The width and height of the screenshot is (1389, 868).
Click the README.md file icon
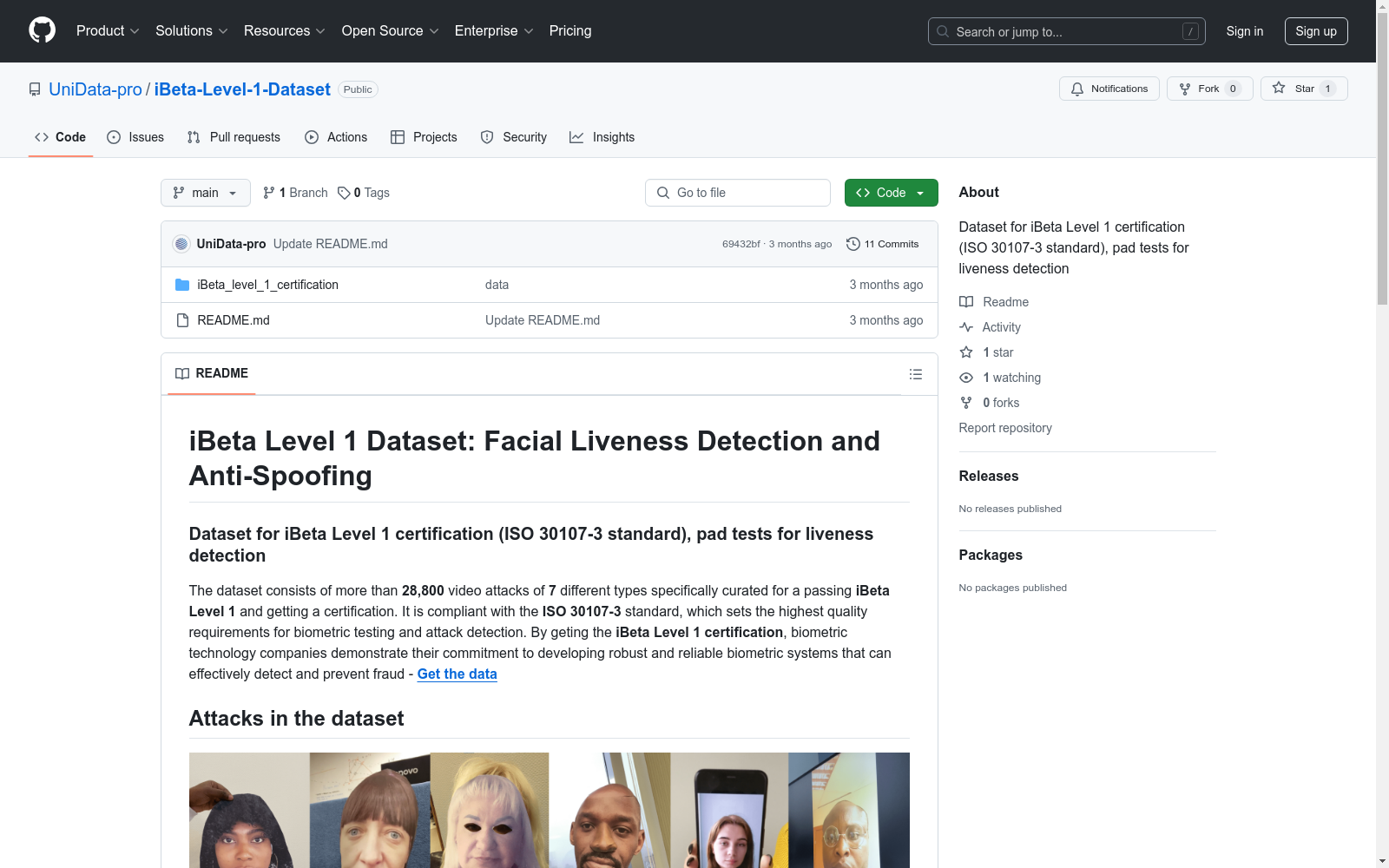[182, 320]
